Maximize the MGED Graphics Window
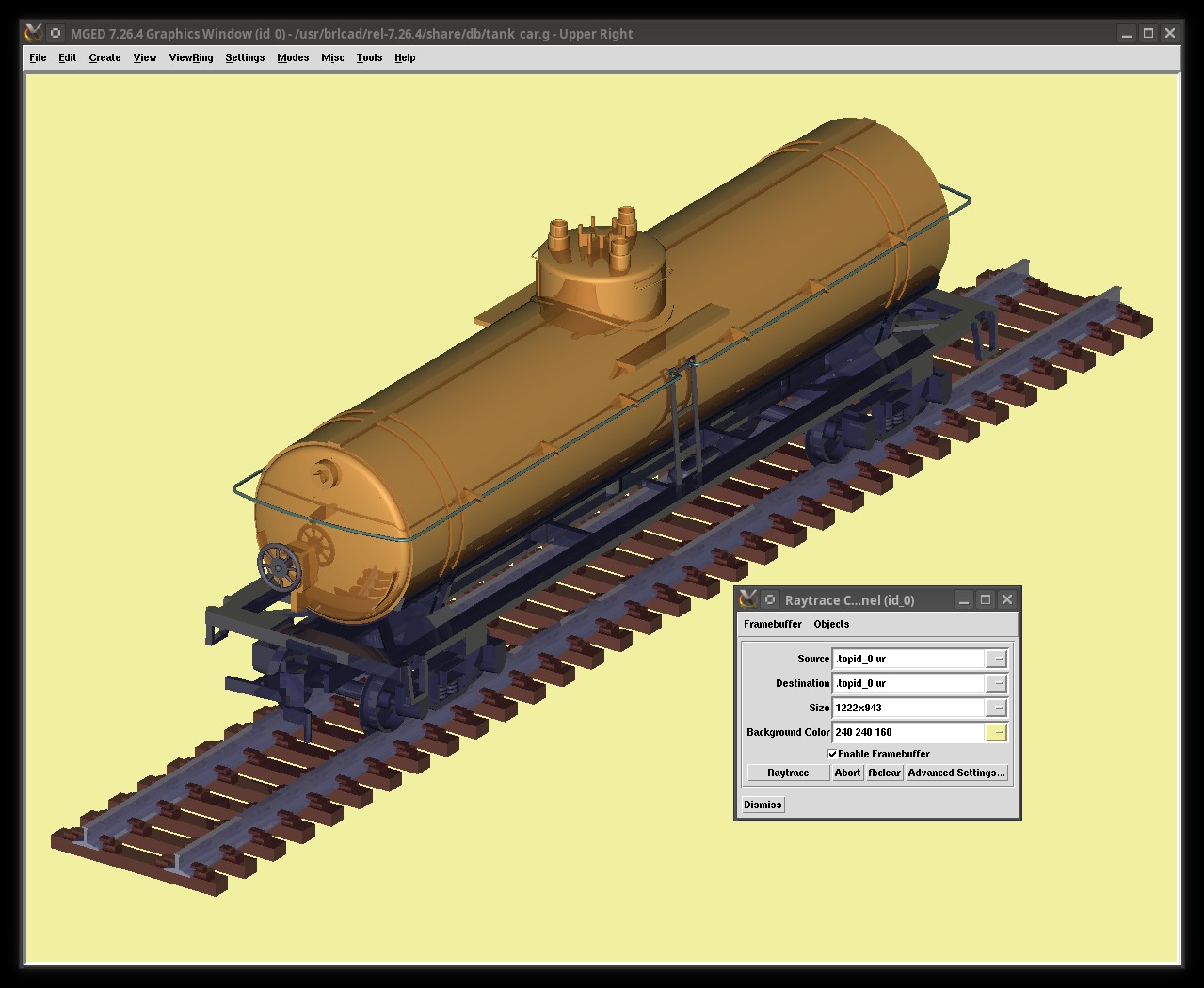This screenshot has width=1204, height=988. coord(1148,33)
